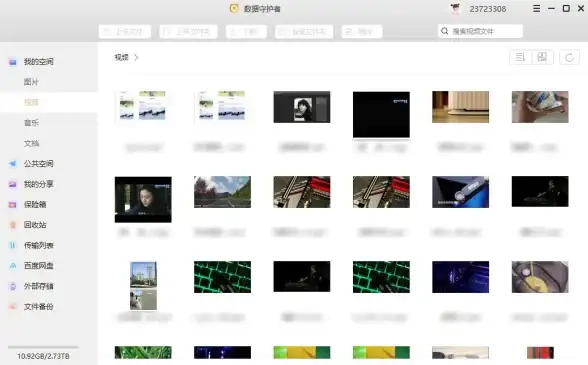Image resolution: width=588 pixels, height=365 pixels.
Task: Click the 新建文件夹 new folder button
Action: pos(304,32)
